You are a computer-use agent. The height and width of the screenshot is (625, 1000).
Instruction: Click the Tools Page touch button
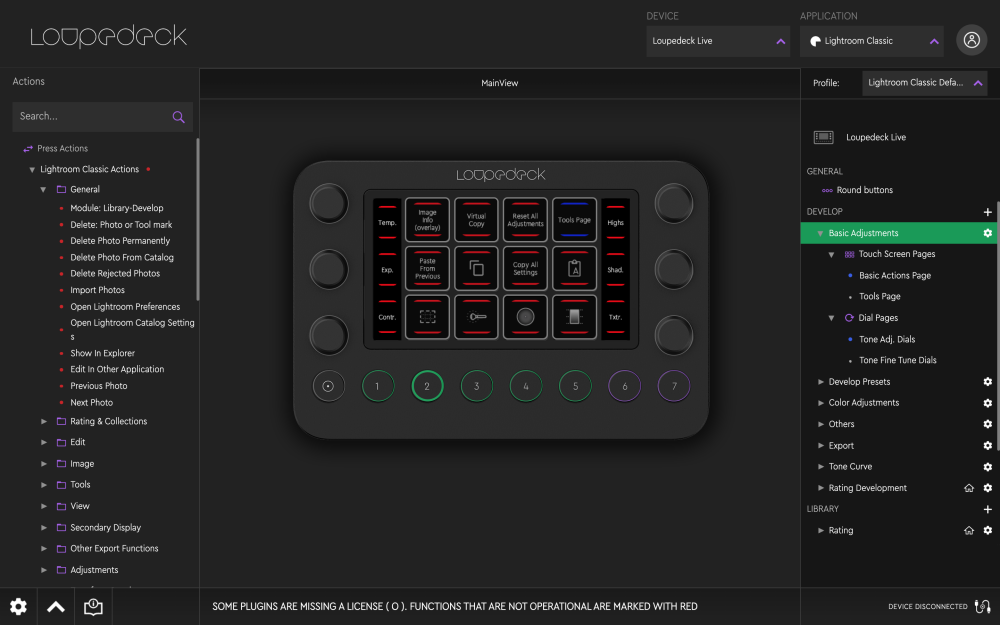(574, 219)
